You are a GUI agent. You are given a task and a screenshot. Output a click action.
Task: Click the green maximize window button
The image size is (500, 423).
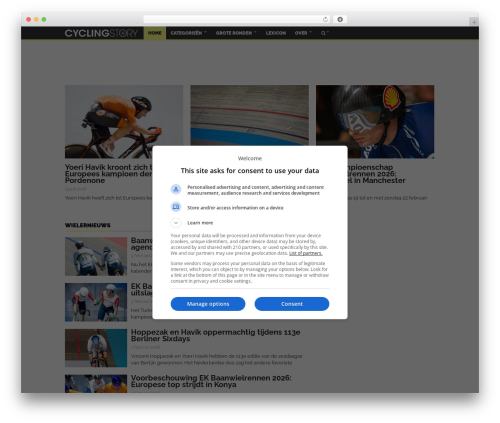pyautogui.click(x=44, y=19)
